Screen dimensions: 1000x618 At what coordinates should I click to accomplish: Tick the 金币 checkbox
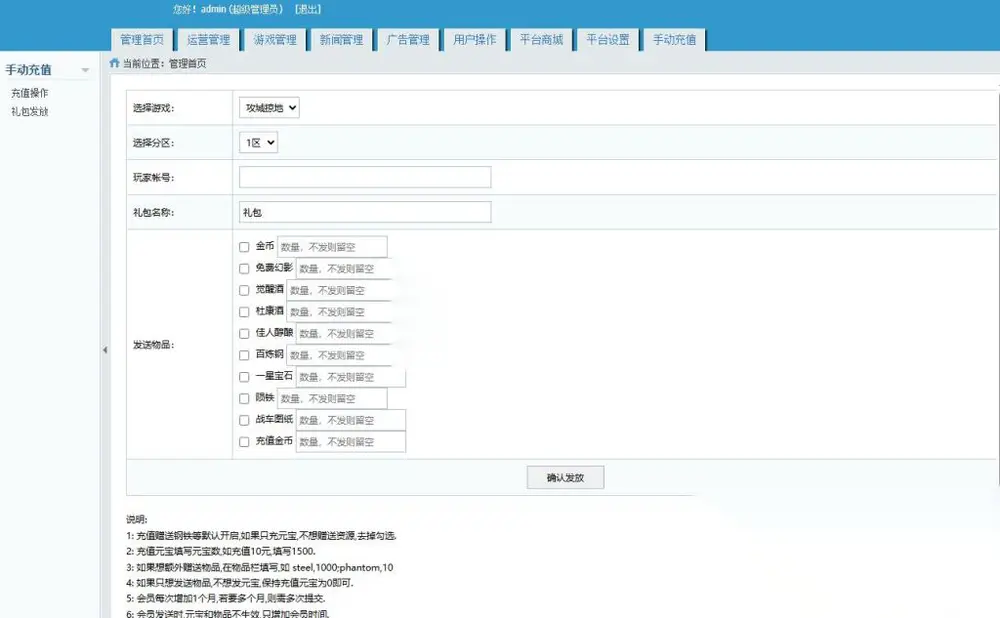pos(244,247)
